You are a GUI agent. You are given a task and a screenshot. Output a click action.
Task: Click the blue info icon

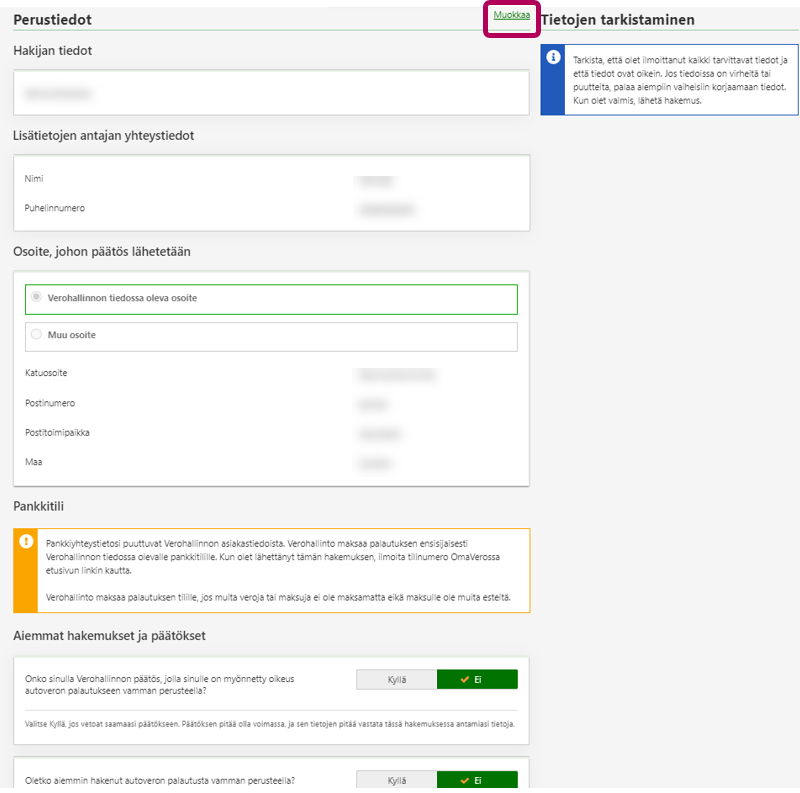(x=553, y=58)
